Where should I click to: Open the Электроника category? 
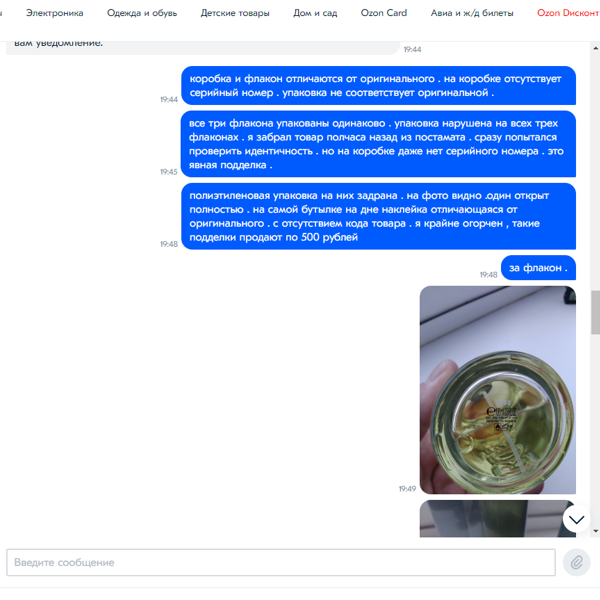click(54, 13)
